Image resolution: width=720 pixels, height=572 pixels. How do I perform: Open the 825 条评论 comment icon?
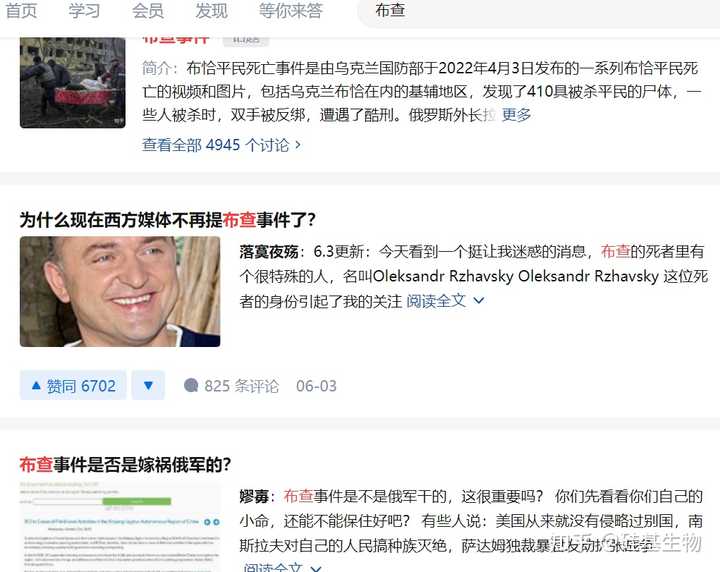191,386
